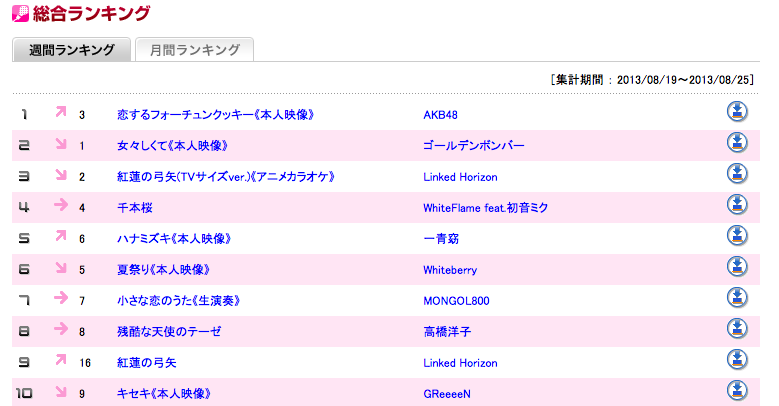Click the 総合ランキング heading icon

pyautogui.click(x=20, y=13)
